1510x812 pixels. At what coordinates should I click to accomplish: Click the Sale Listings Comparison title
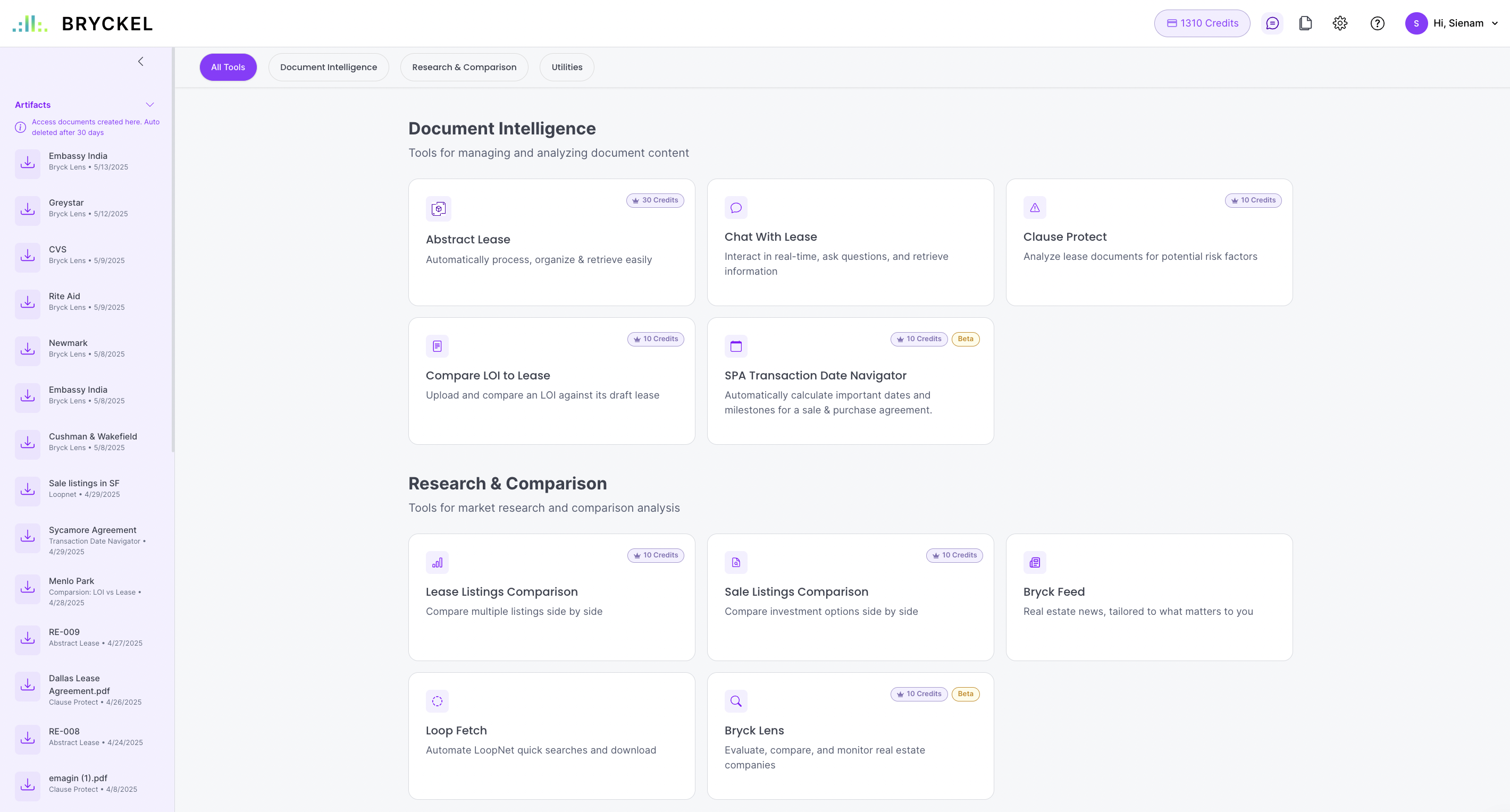[796, 591]
